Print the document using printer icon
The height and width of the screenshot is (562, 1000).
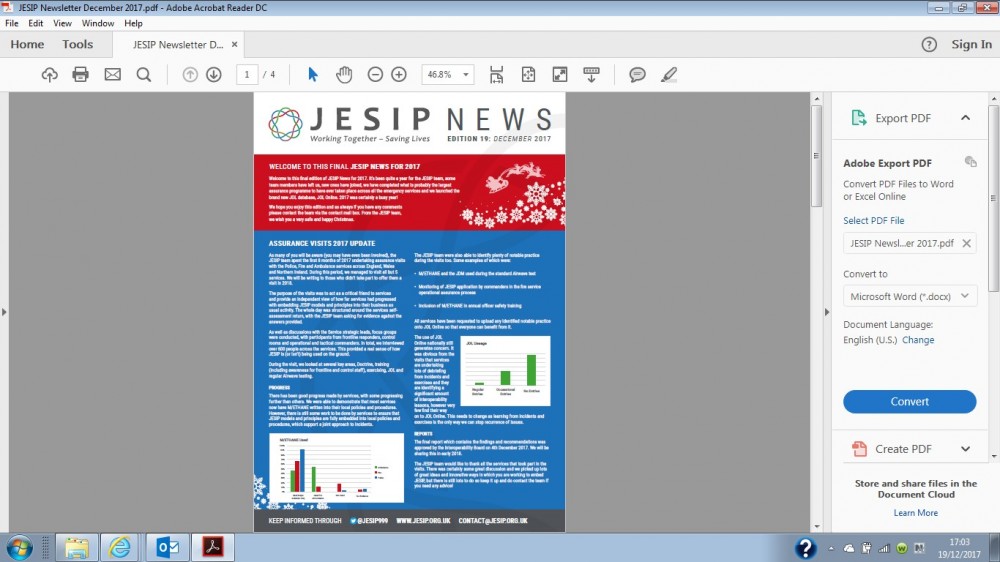coord(80,75)
